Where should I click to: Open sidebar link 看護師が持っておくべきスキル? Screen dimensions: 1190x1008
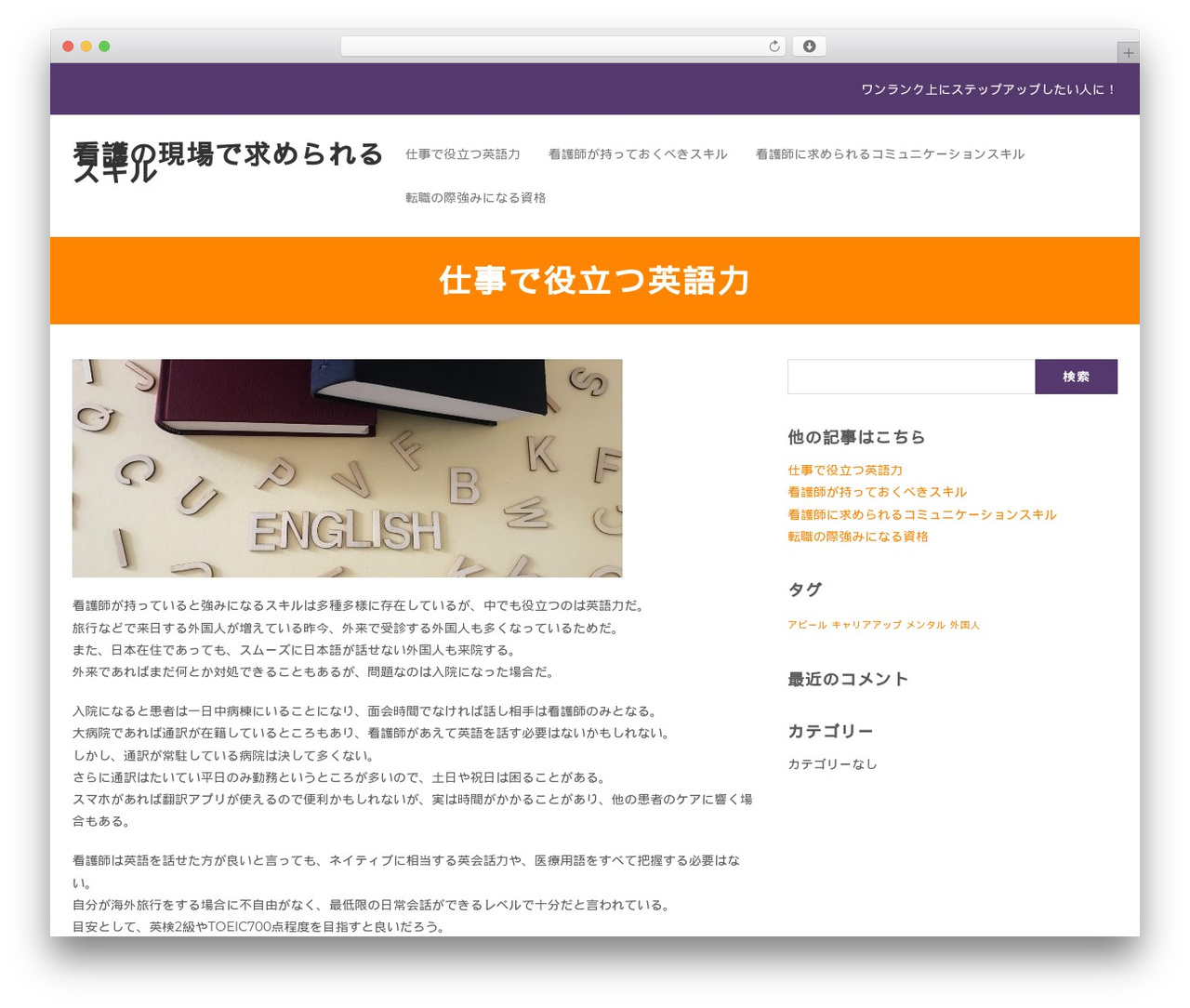877,492
